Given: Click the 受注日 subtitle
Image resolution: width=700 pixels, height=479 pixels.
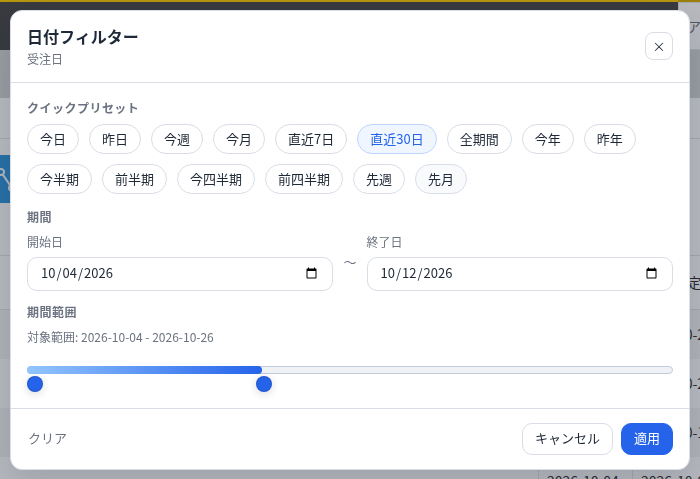Looking at the screenshot, I should (x=45, y=59).
